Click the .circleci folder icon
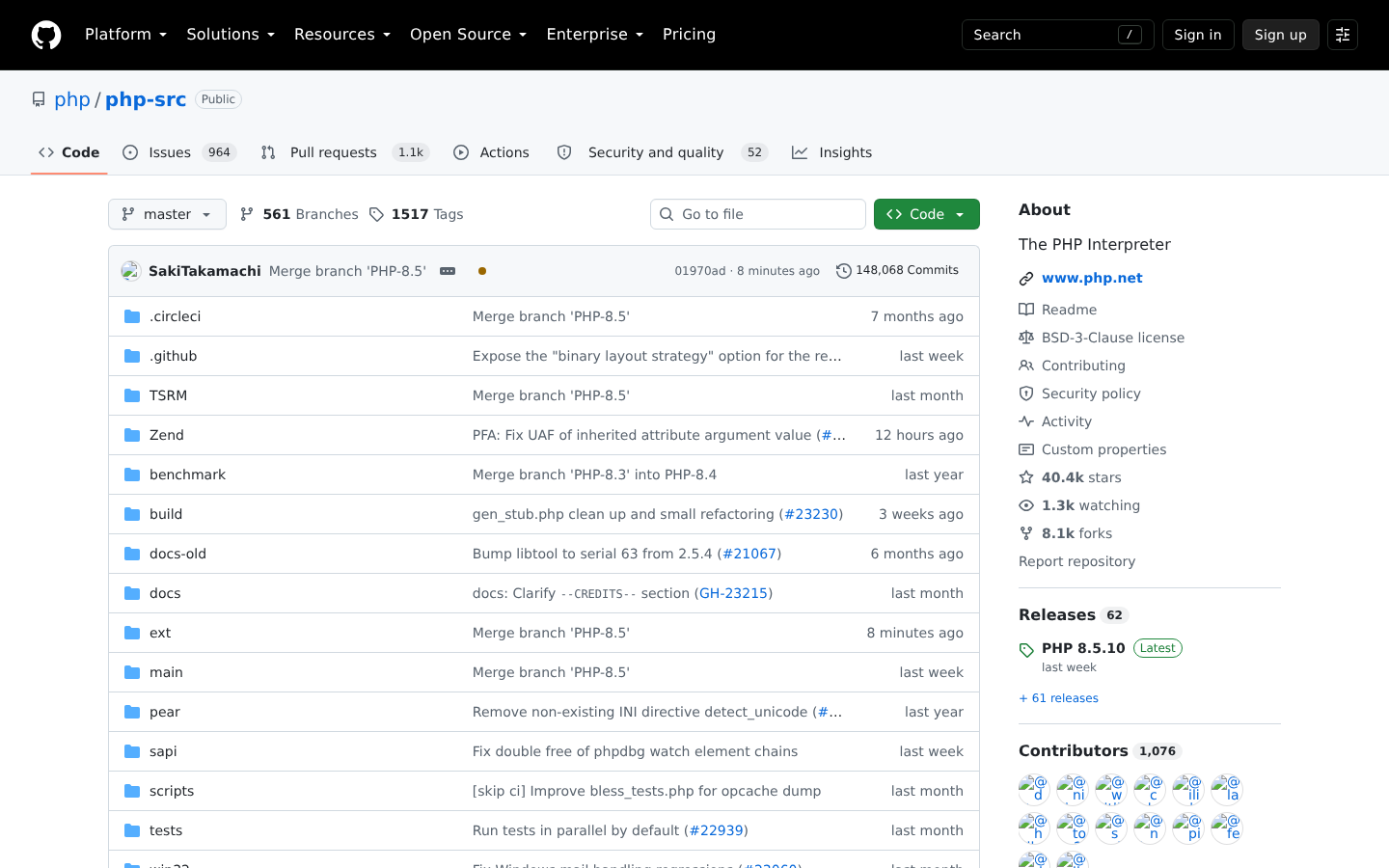1389x868 pixels. coord(132,316)
